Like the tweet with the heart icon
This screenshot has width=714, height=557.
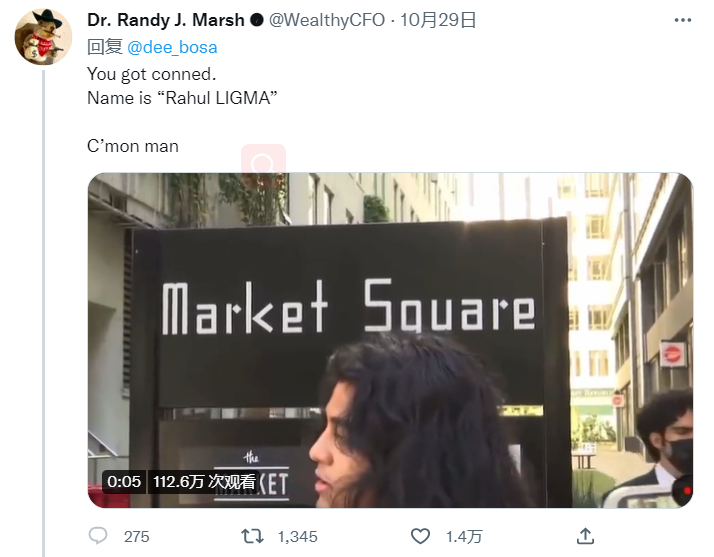pyautogui.click(x=420, y=536)
